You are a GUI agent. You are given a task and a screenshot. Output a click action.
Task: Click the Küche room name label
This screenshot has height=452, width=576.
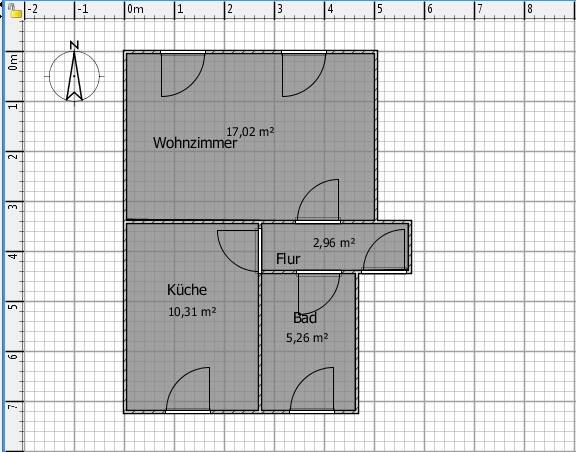click(187, 290)
